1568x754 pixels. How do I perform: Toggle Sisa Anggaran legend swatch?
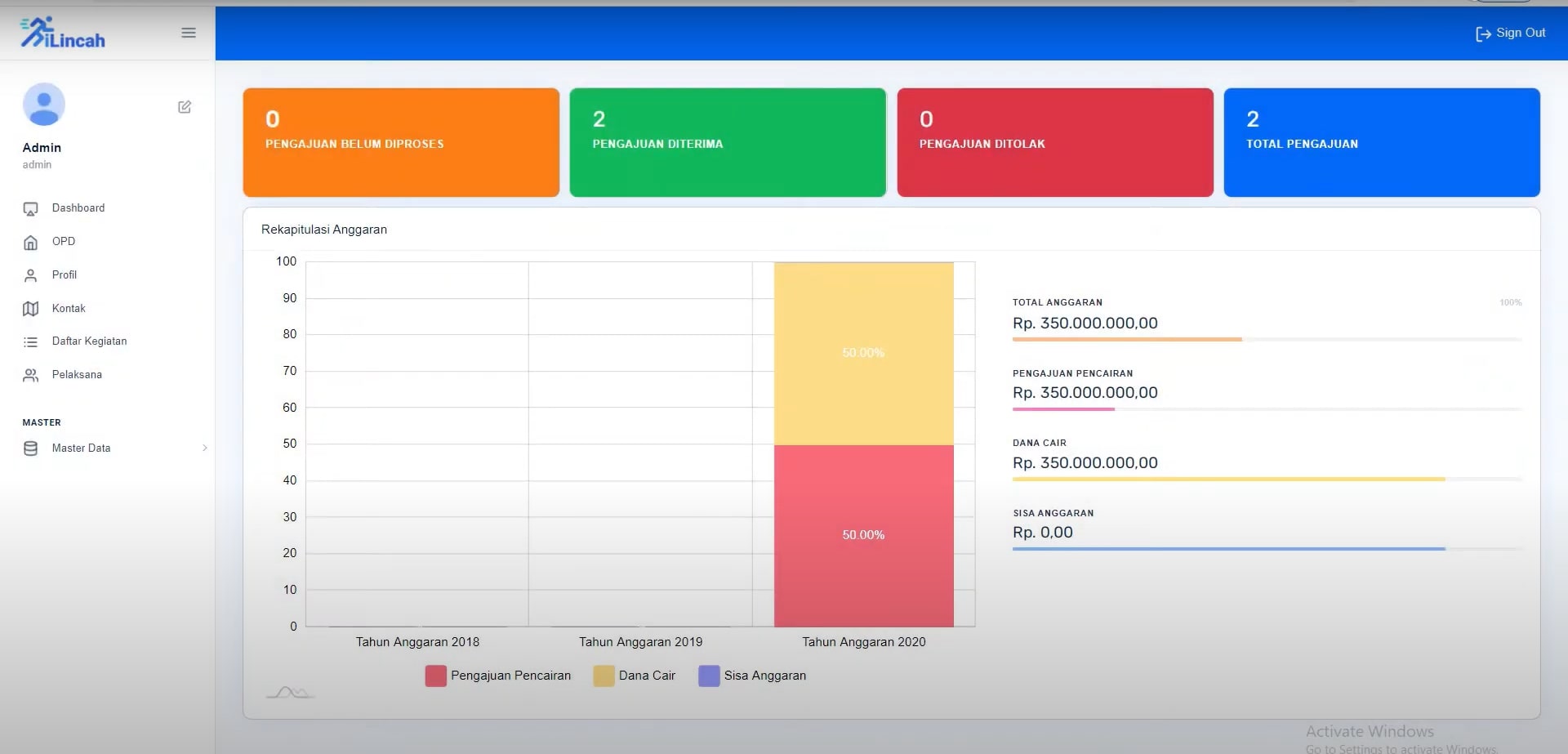(x=709, y=676)
